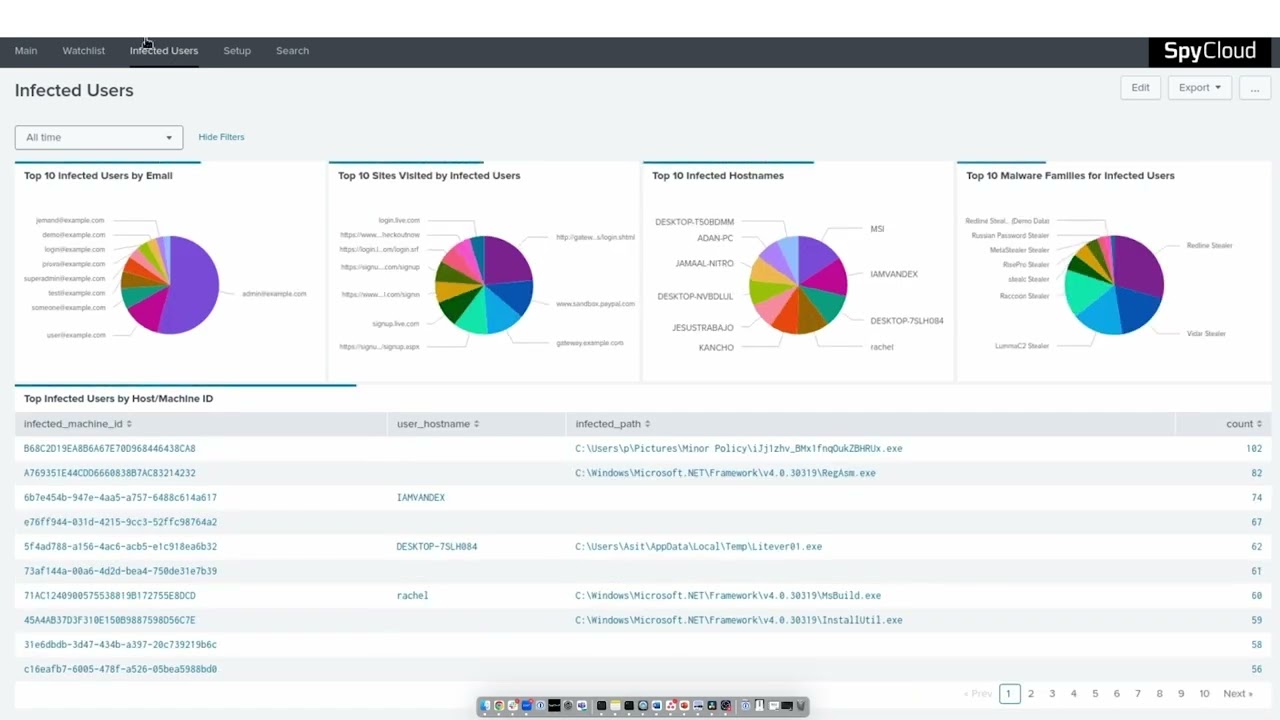Select current page 1 in pagination
The image size is (1280, 720).
click(x=1008, y=694)
